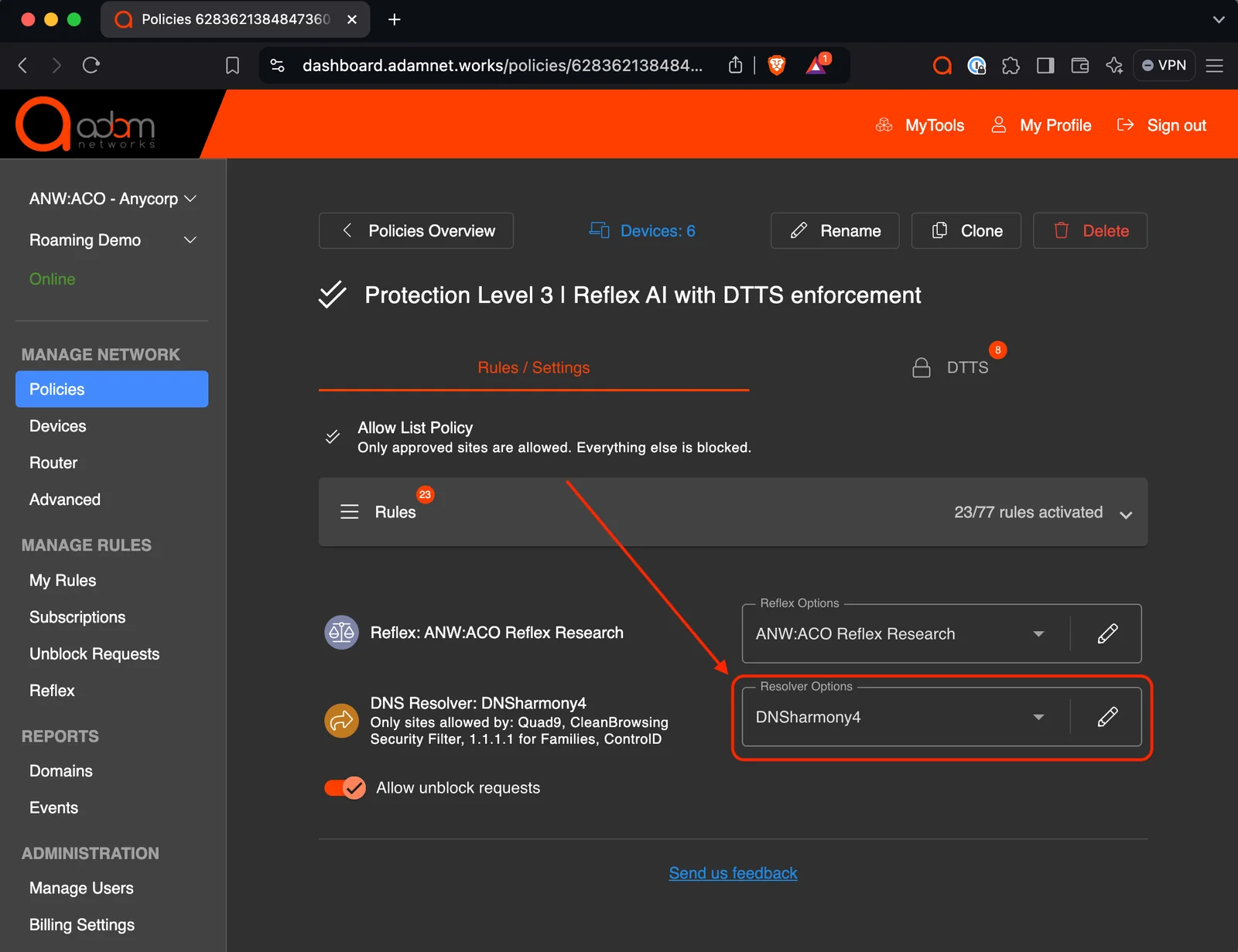This screenshot has width=1238, height=952.
Task: Click the Reflex scales icon
Action: coord(341,633)
